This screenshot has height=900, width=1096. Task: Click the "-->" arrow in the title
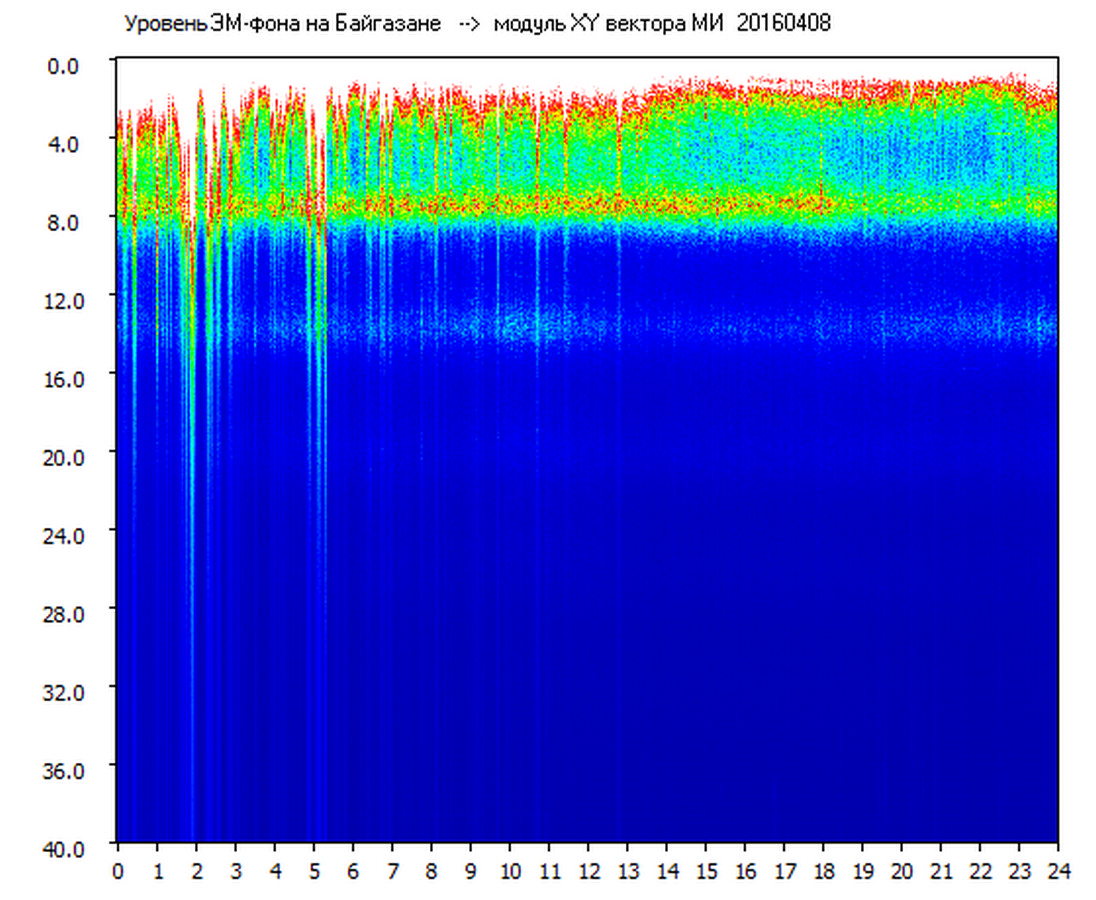coord(468,24)
